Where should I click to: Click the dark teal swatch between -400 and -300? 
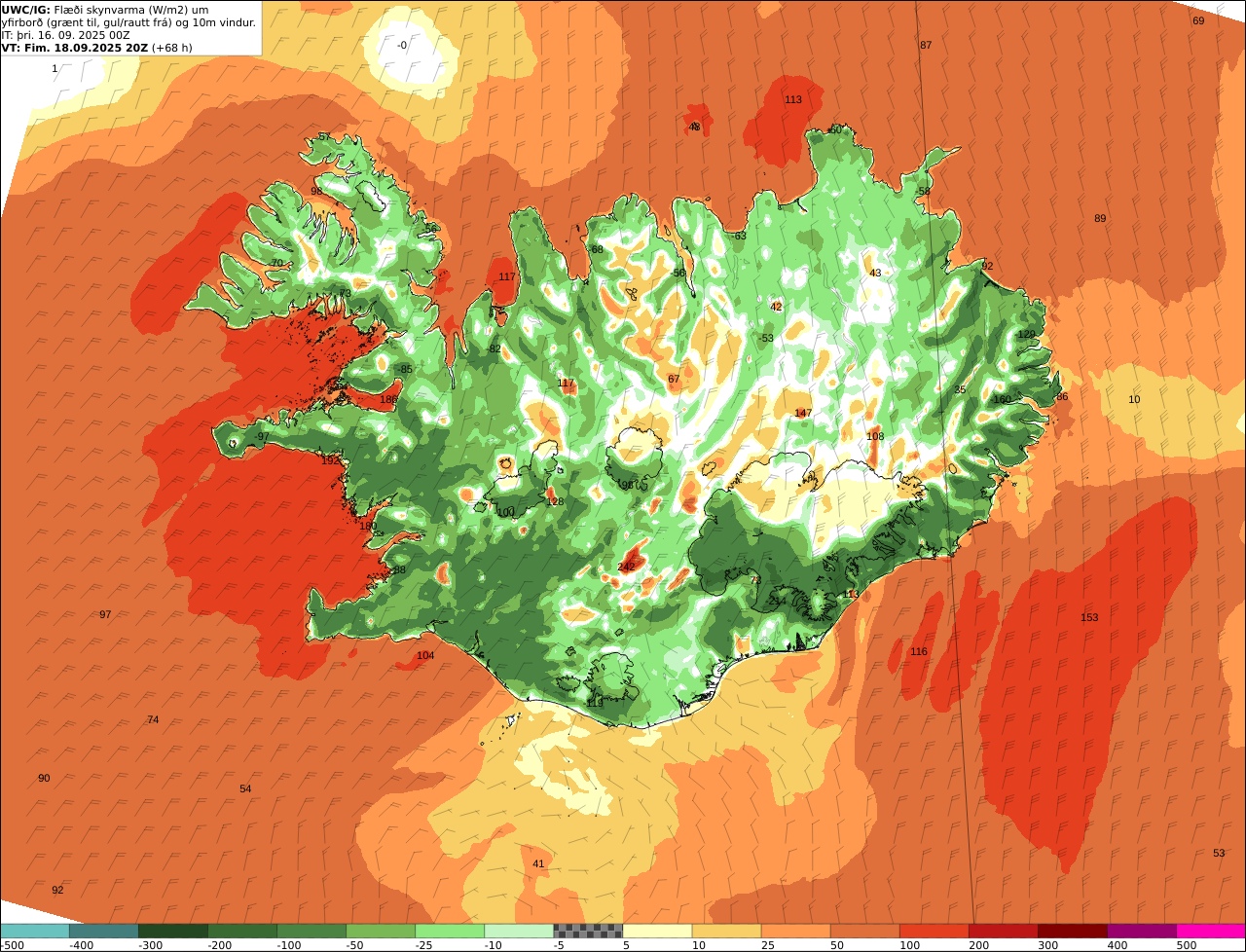(103, 931)
